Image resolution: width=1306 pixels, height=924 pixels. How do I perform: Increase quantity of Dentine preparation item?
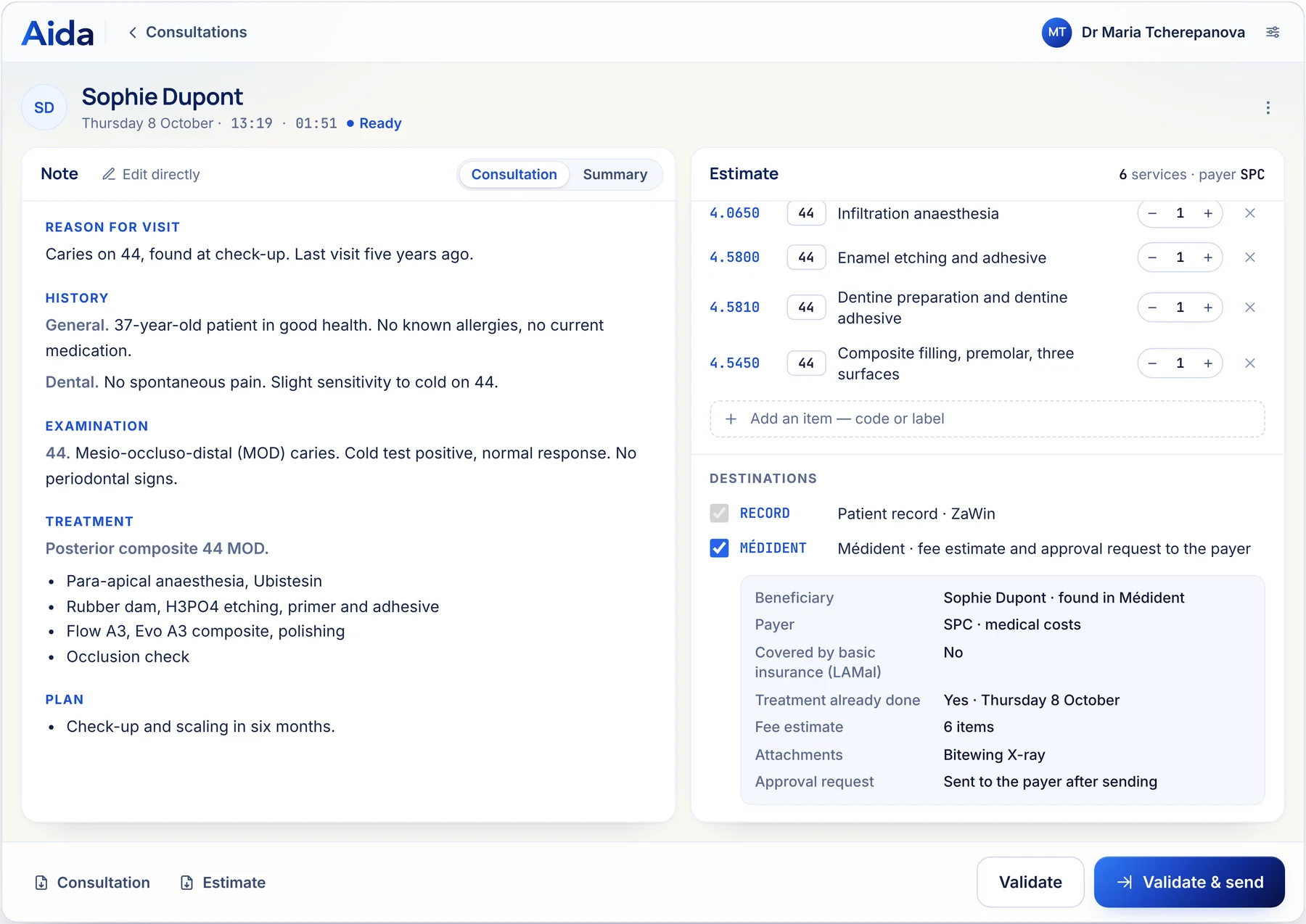(x=1208, y=308)
